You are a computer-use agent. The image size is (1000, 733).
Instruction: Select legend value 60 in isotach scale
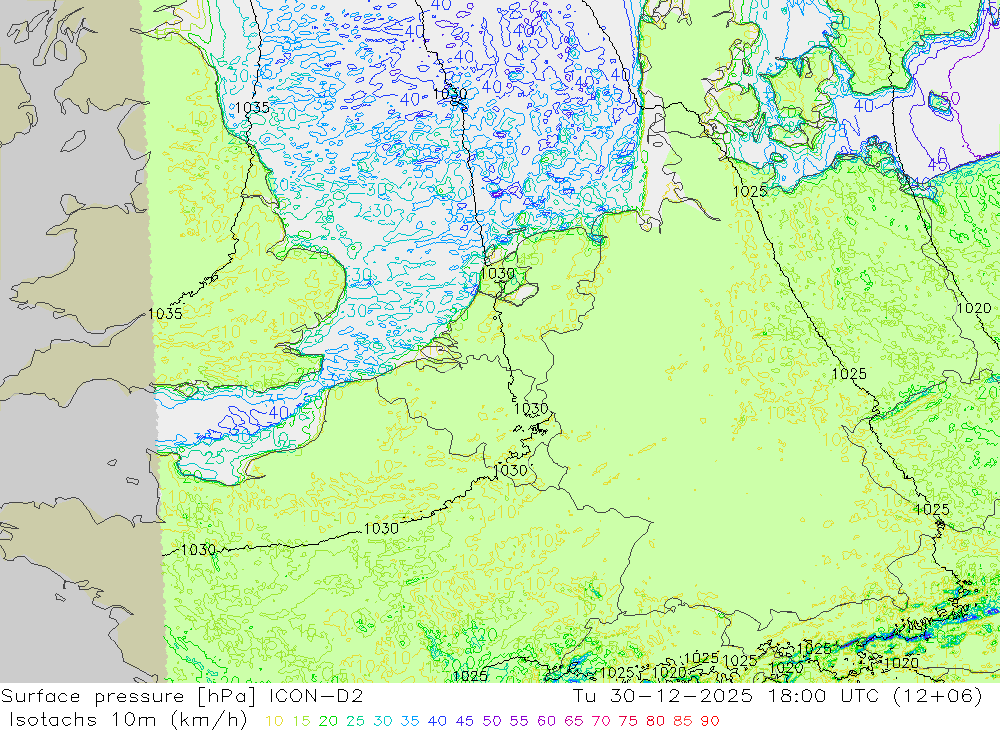point(547,721)
